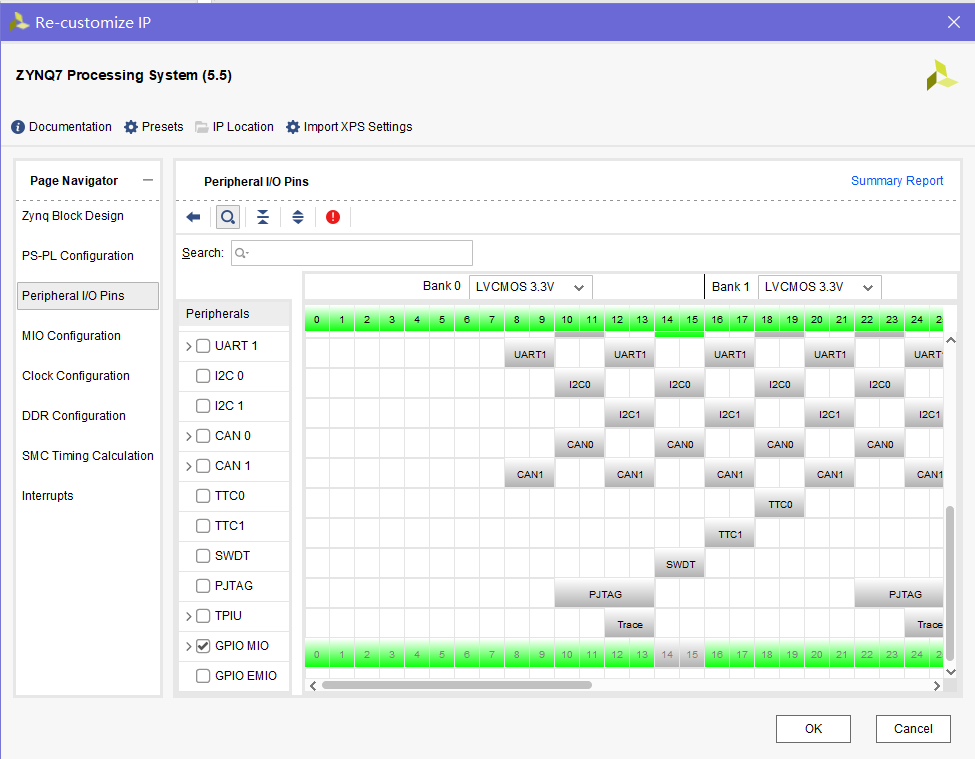Image resolution: width=975 pixels, height=759 pixels.
Task: Open the Presets gear menu
Action: [x=154, y=127]
